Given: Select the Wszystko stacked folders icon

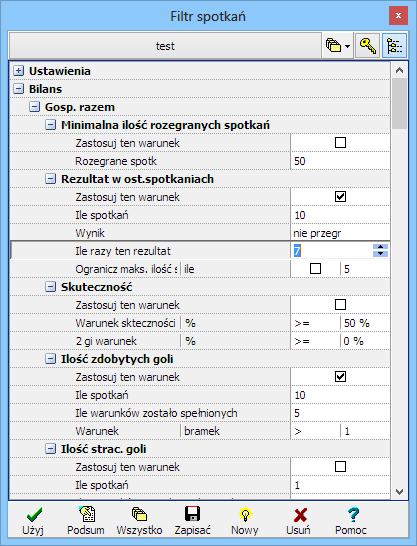Looking at the screenshot, I should 139,521.
